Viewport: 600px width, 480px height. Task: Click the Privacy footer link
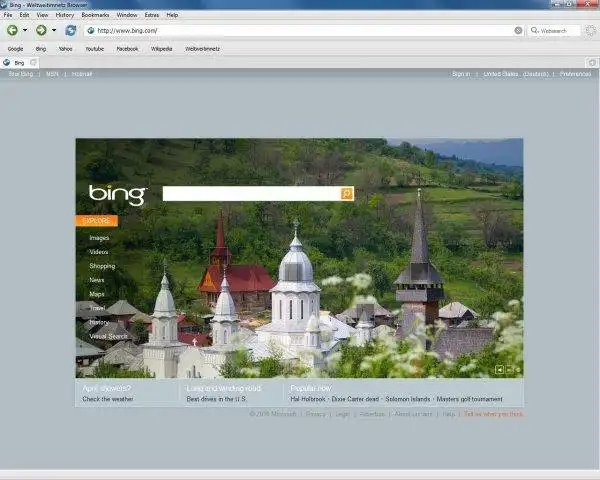315,414
